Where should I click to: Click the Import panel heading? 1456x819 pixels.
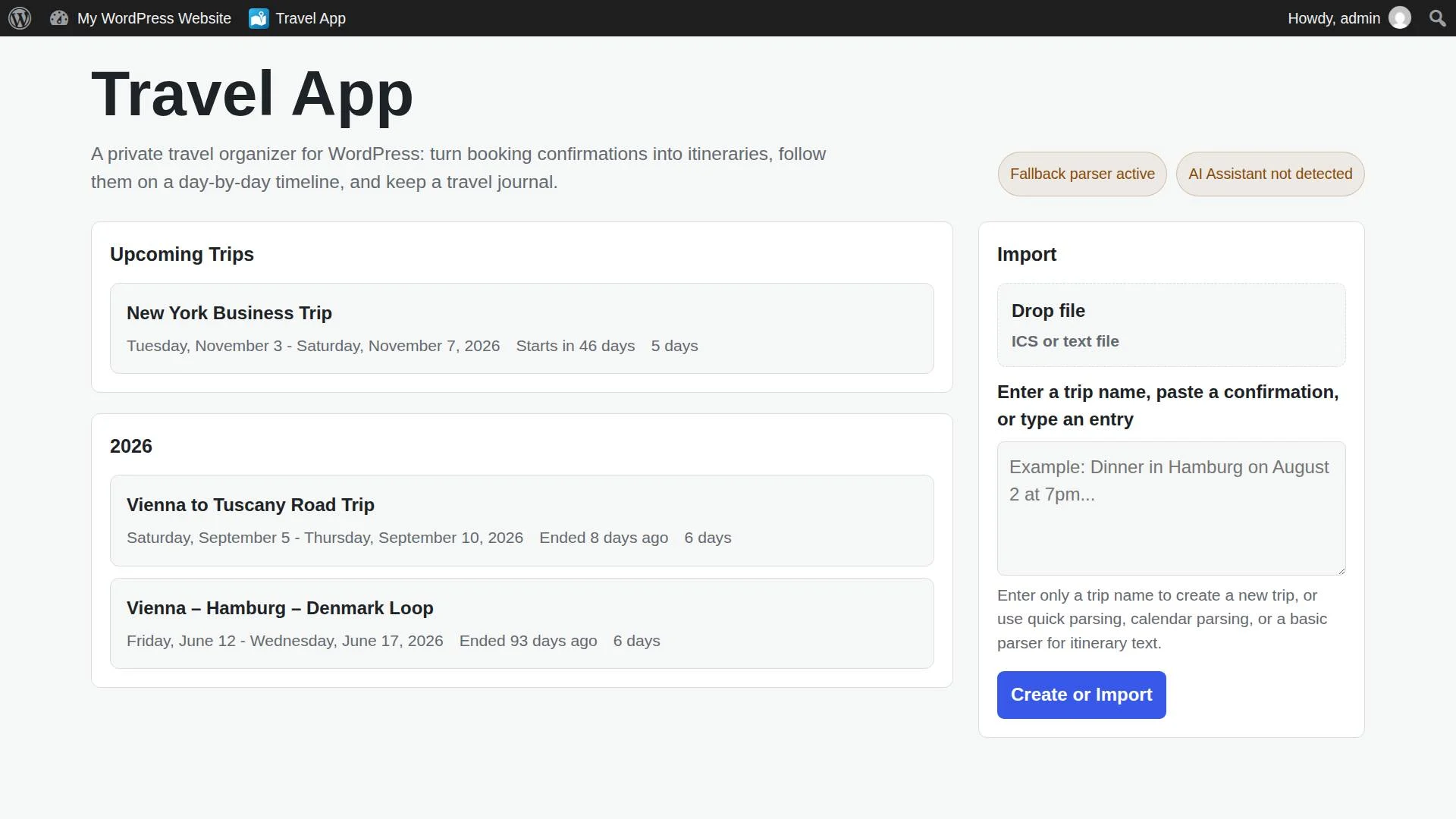pyautogui.click(x=1027, y=254)
